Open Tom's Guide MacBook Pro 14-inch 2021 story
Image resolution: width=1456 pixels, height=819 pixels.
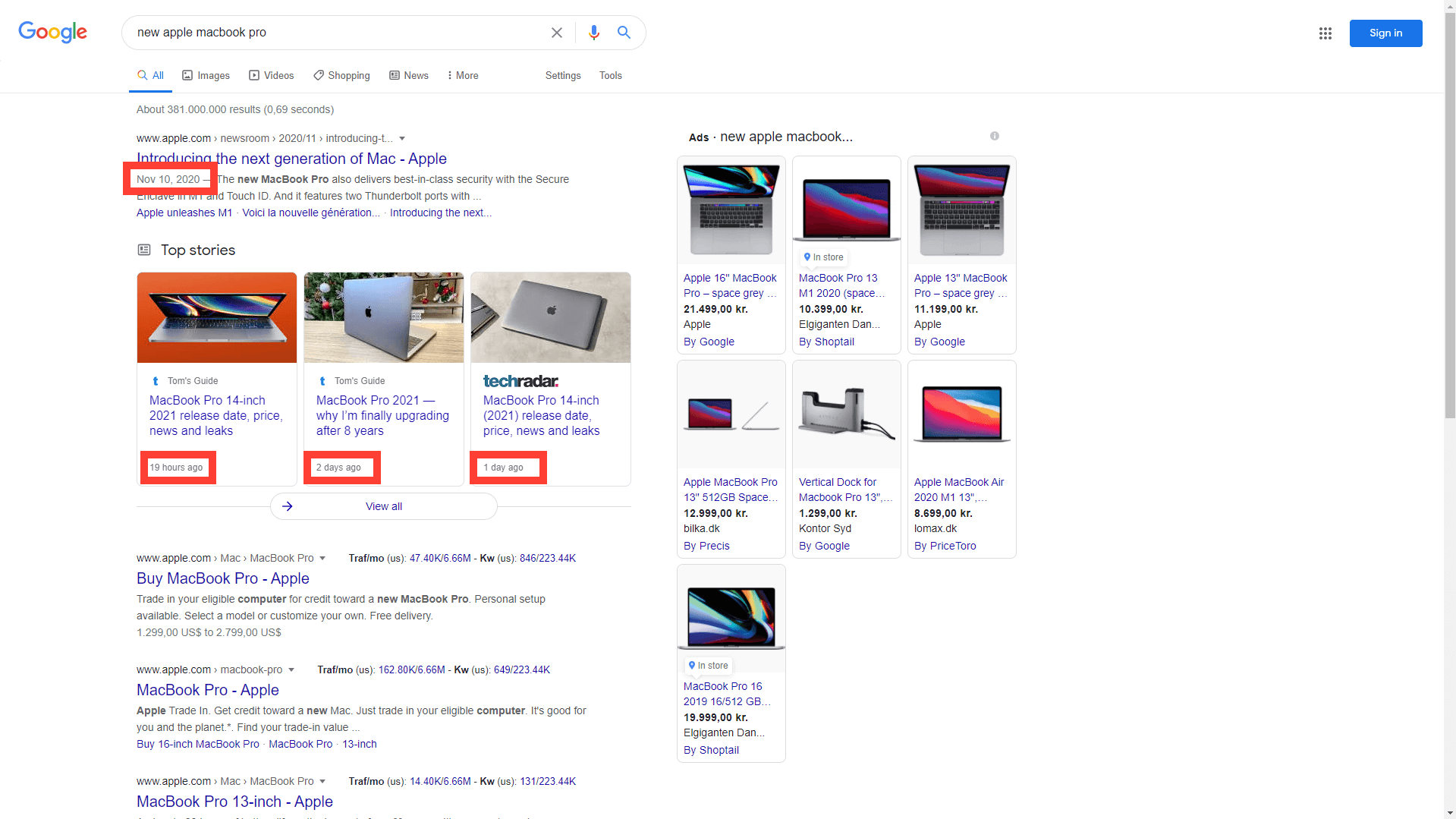[x=215, y=415]
